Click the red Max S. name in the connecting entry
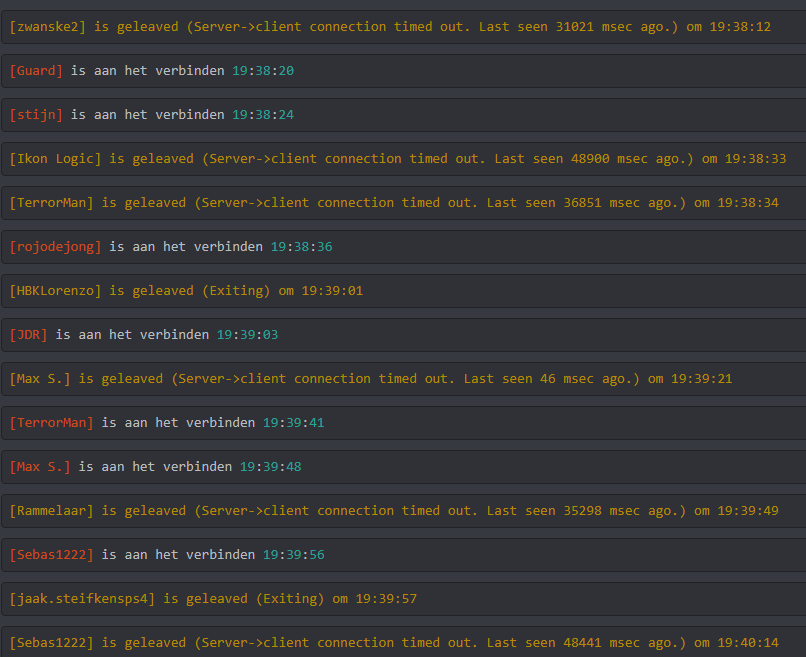 tap(40, 467)
